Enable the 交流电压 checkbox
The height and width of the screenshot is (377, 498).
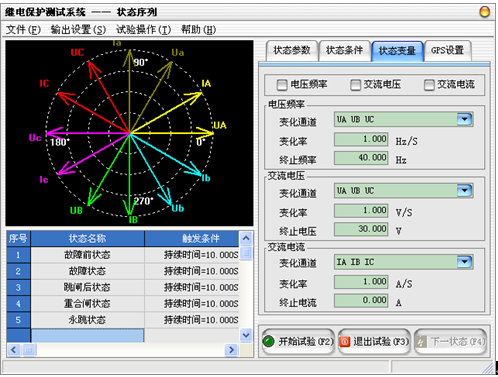(x=355, y=85)
